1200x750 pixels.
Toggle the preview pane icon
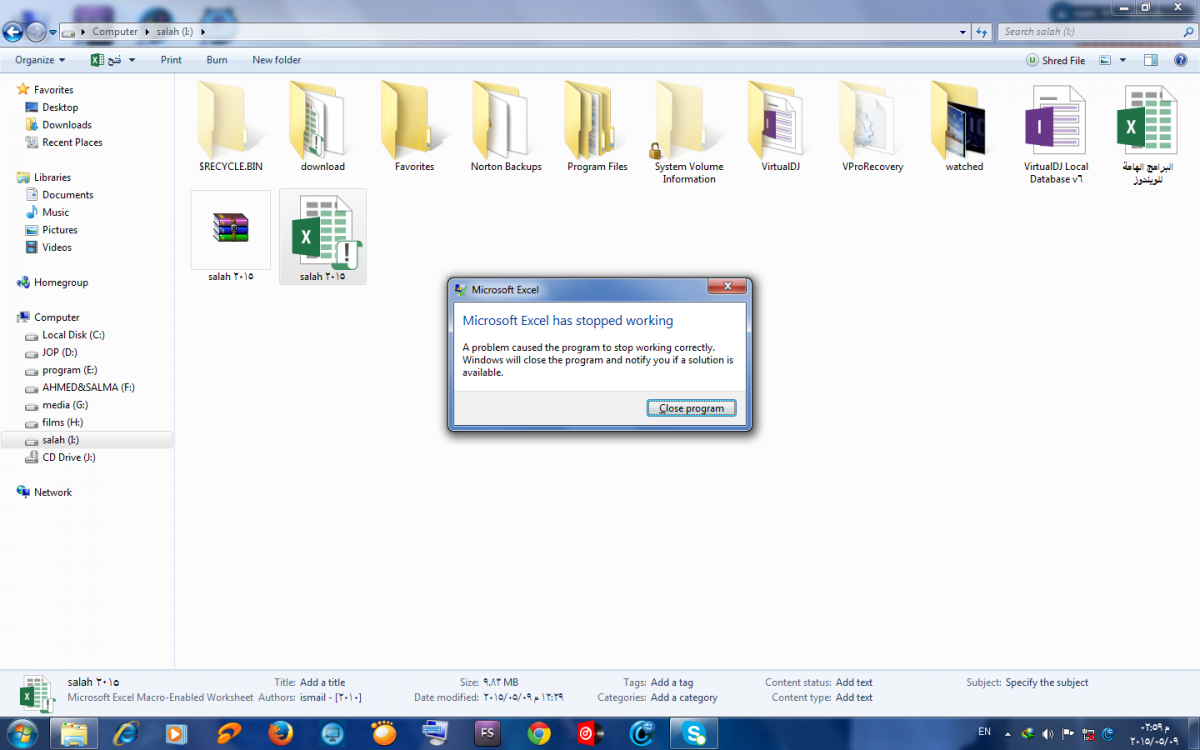pos(1151,60)
